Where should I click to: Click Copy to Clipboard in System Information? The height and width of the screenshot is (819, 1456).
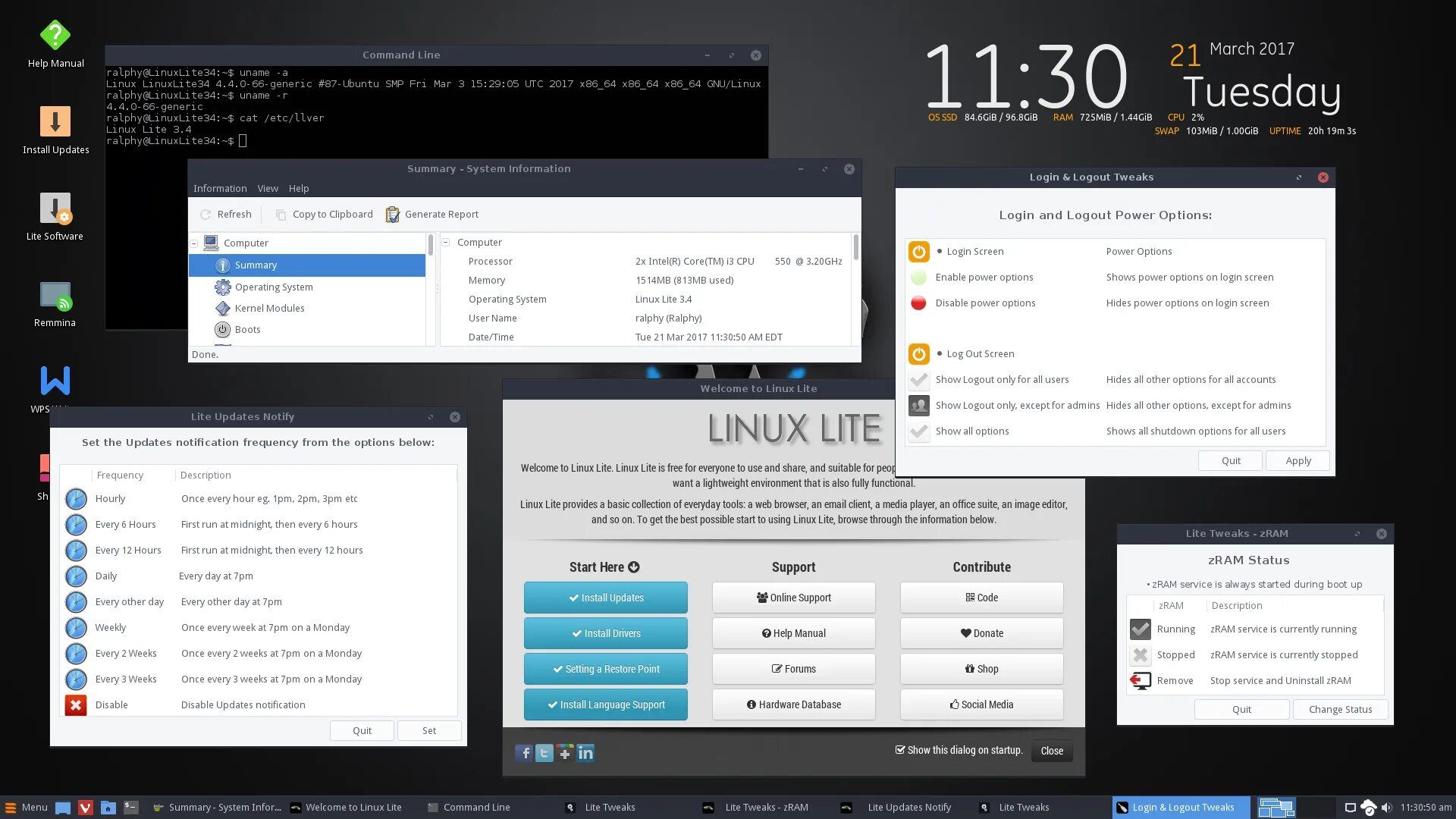[x=325, y=215]
